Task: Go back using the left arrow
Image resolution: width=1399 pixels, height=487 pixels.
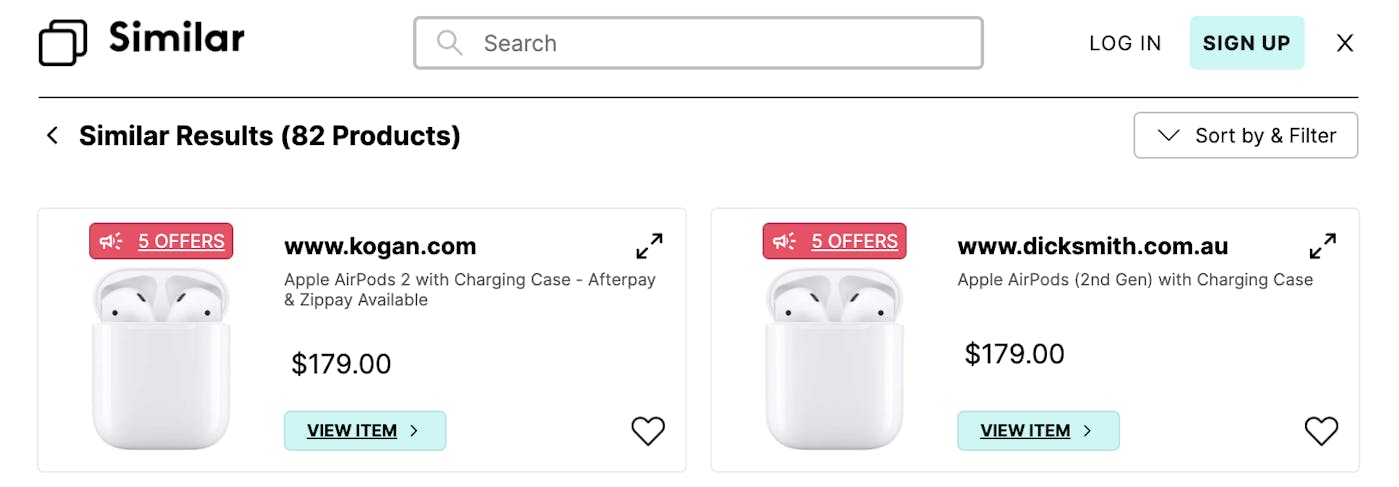Action: pyautogui.click(x=52, y=135)
